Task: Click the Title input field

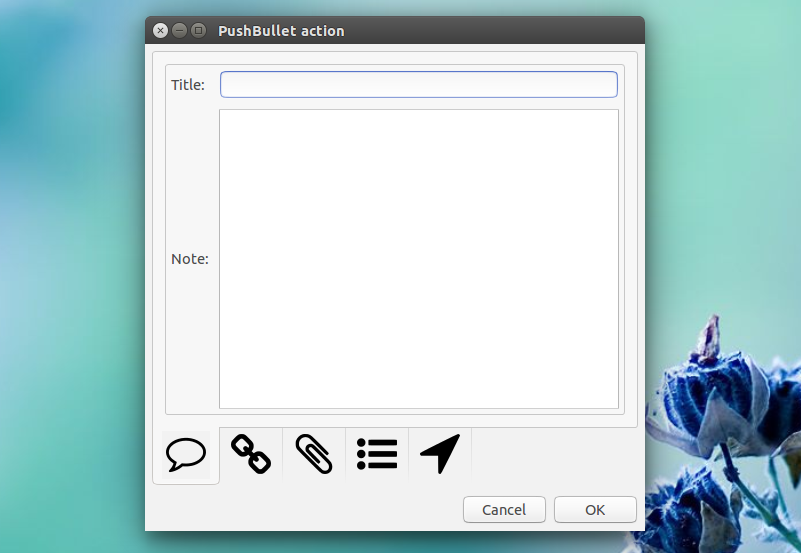Action: 419,84
